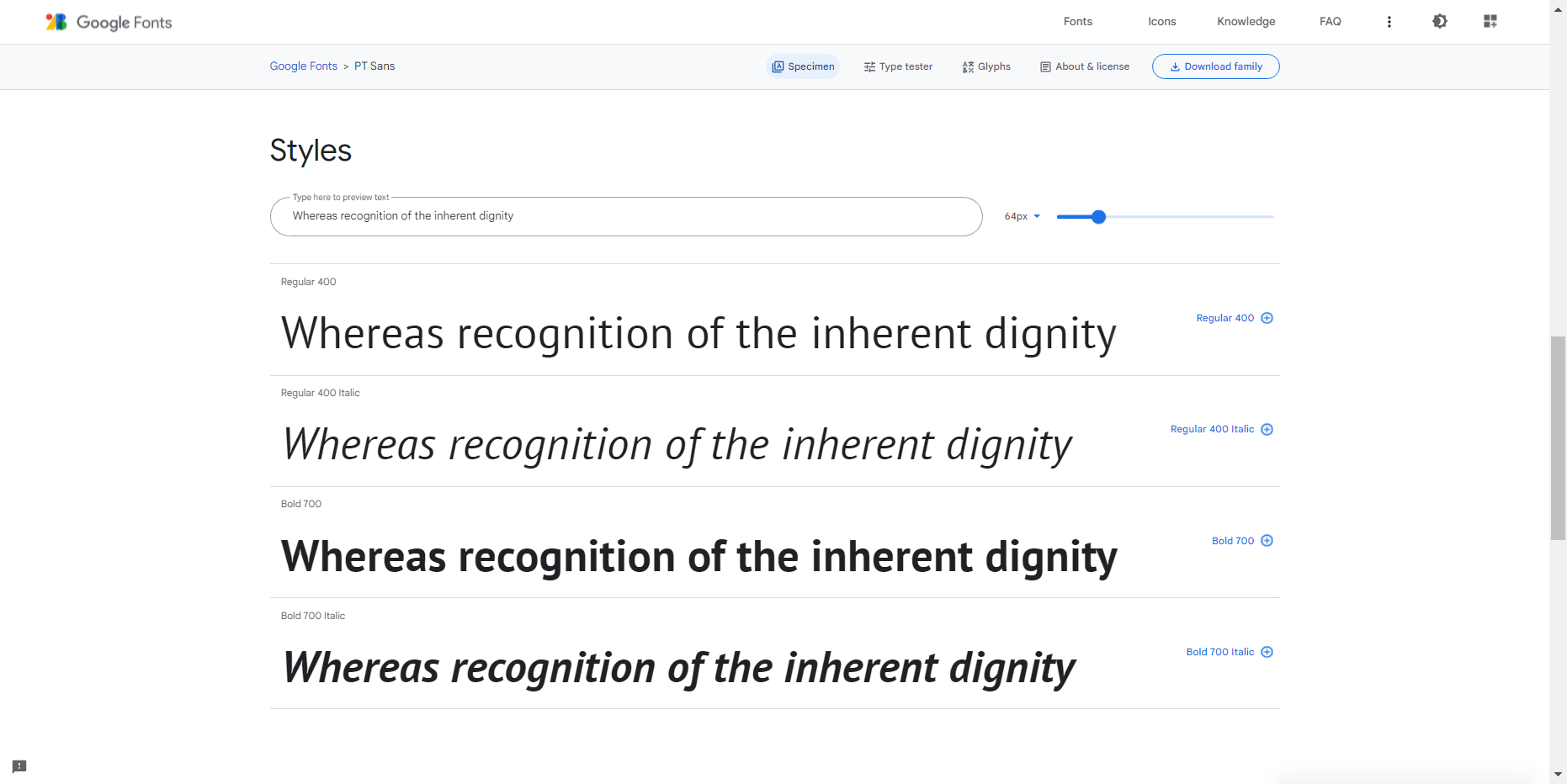Click the feedback icon at bottom left

(19, 766)
